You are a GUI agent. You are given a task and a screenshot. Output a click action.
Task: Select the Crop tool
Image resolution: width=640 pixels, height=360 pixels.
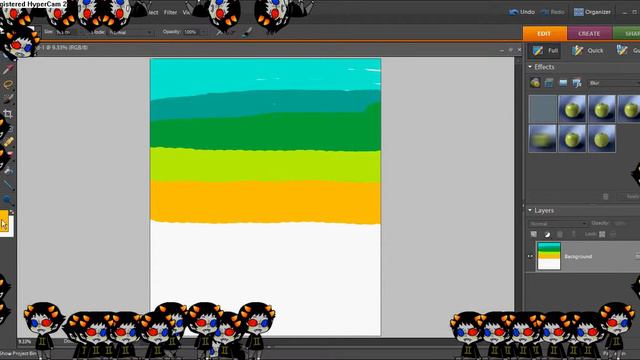pyautogui.click(x=8, y=113)
